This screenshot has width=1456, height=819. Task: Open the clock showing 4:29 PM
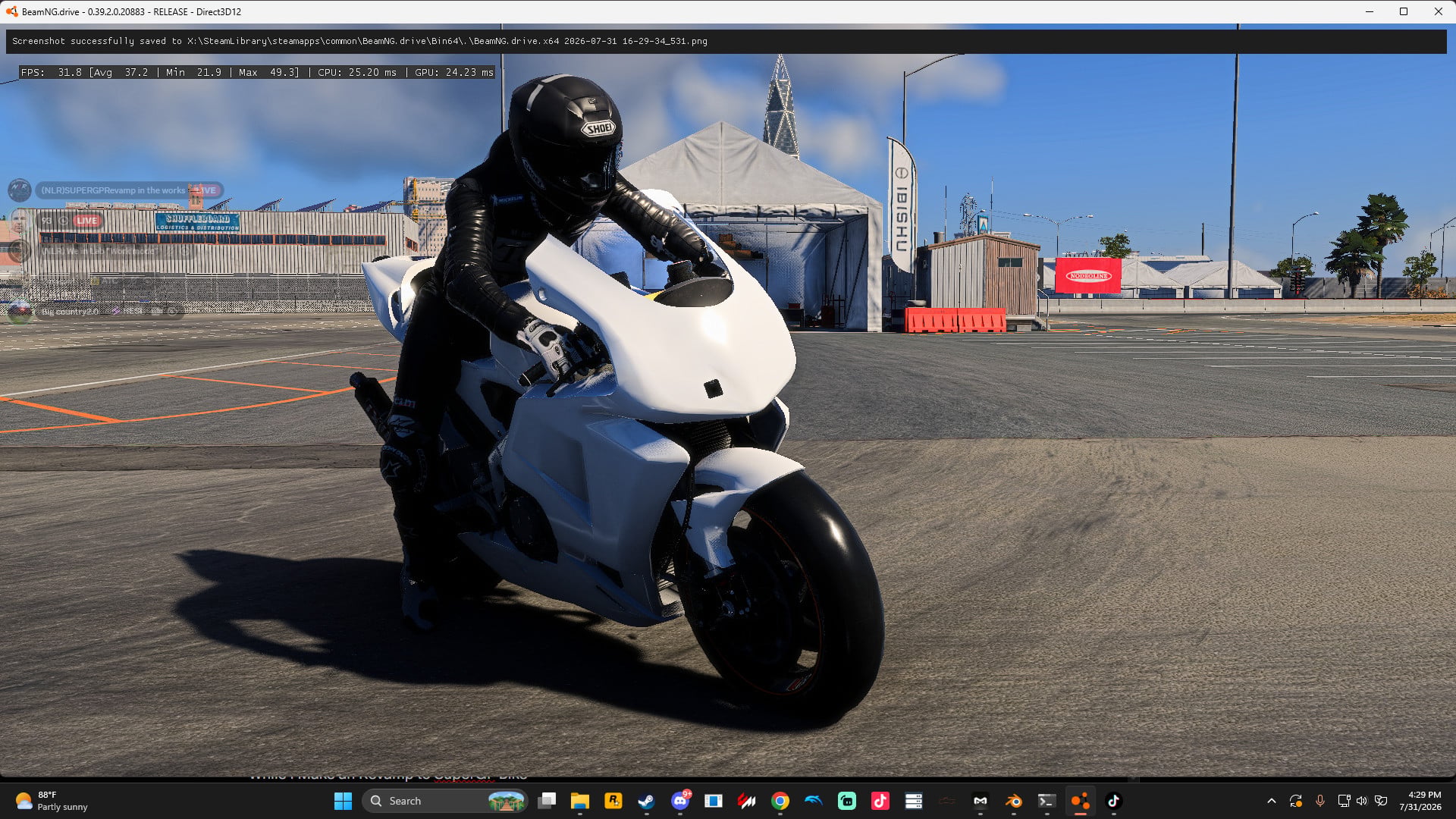coord(1420,801)
